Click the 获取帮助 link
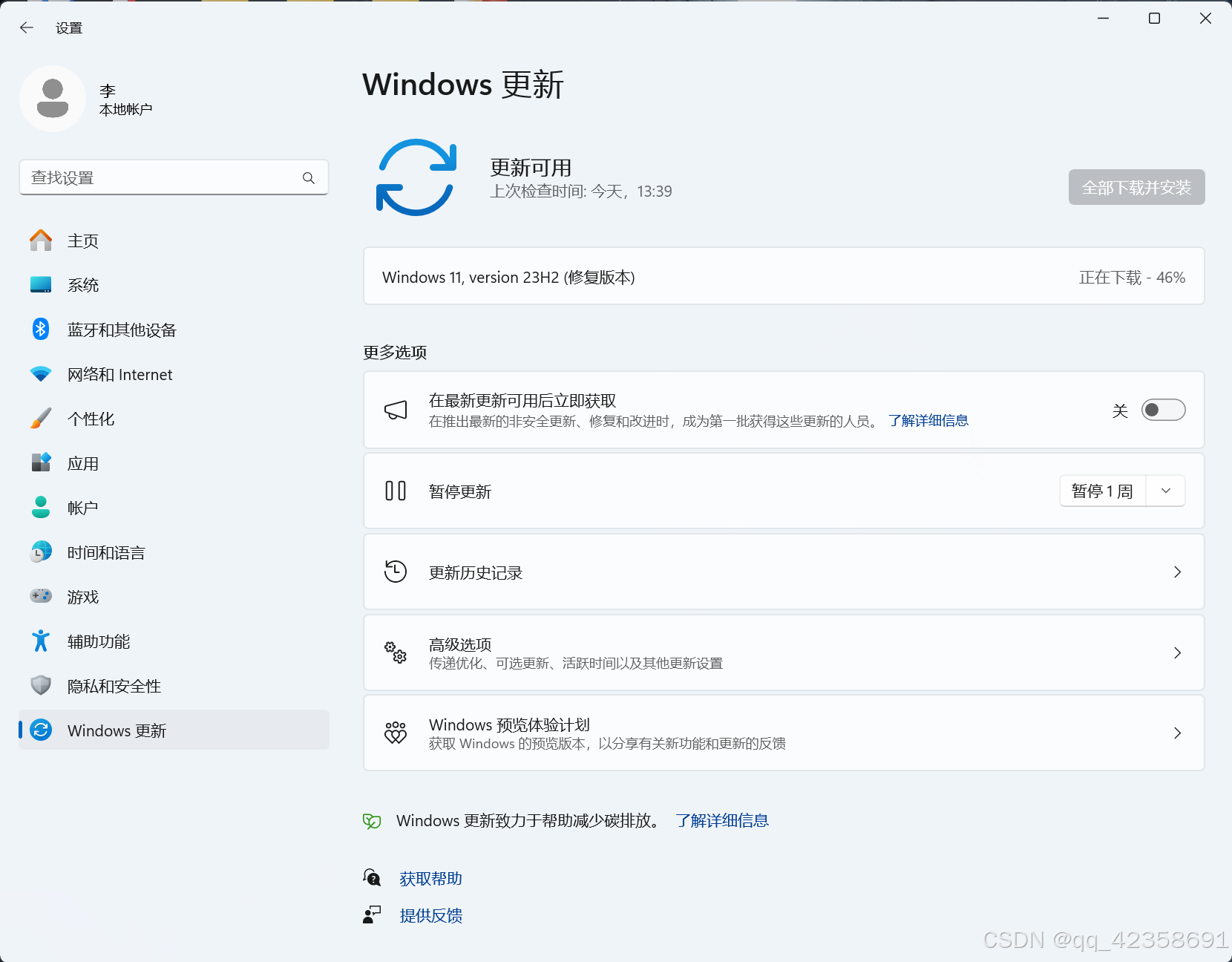The width and height of the screenshot is (1232, 962). click(x=431, y=879)
